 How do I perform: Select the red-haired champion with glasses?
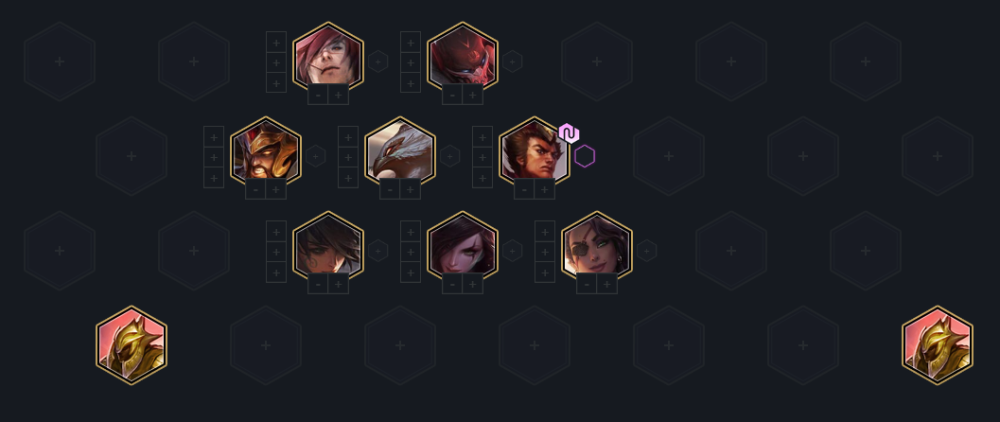[x=328, y=57]
